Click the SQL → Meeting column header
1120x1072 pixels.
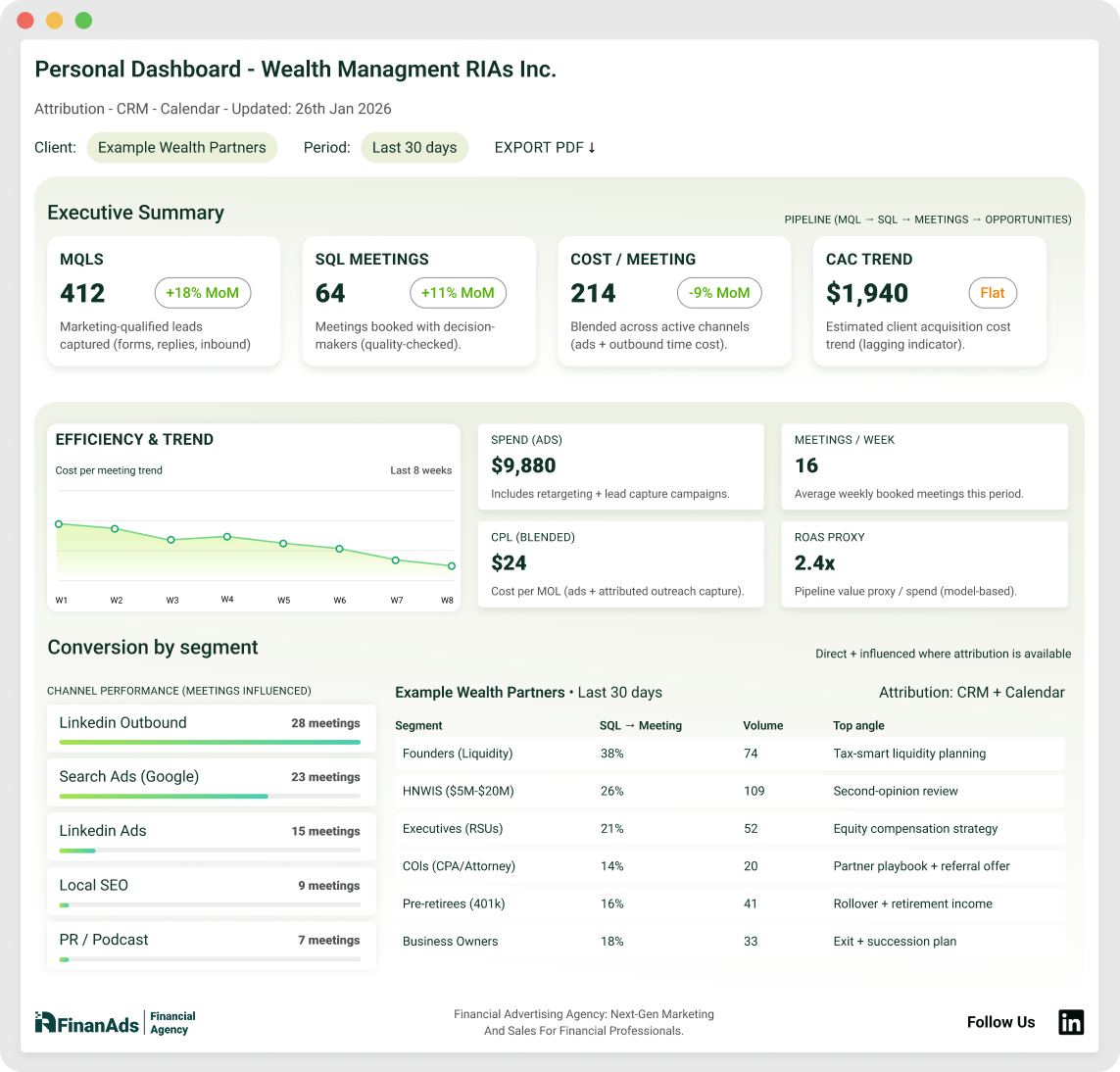click(x=640, y=726)
